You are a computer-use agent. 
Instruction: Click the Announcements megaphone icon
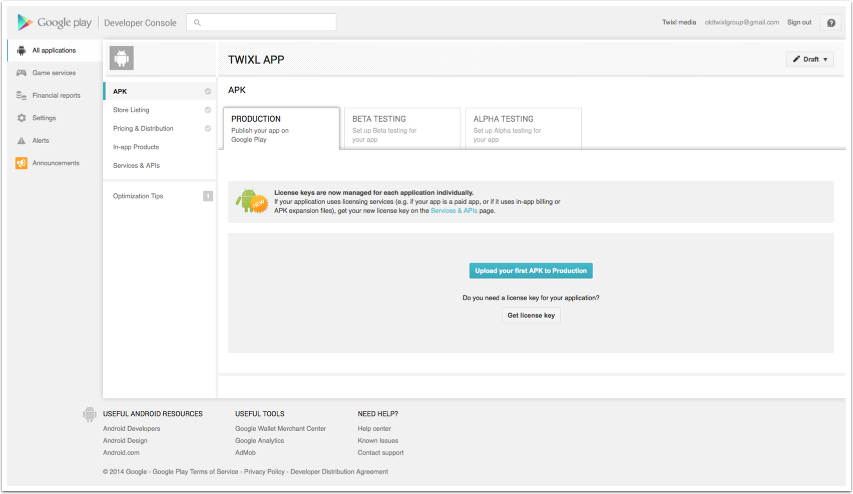click(21, 163)
